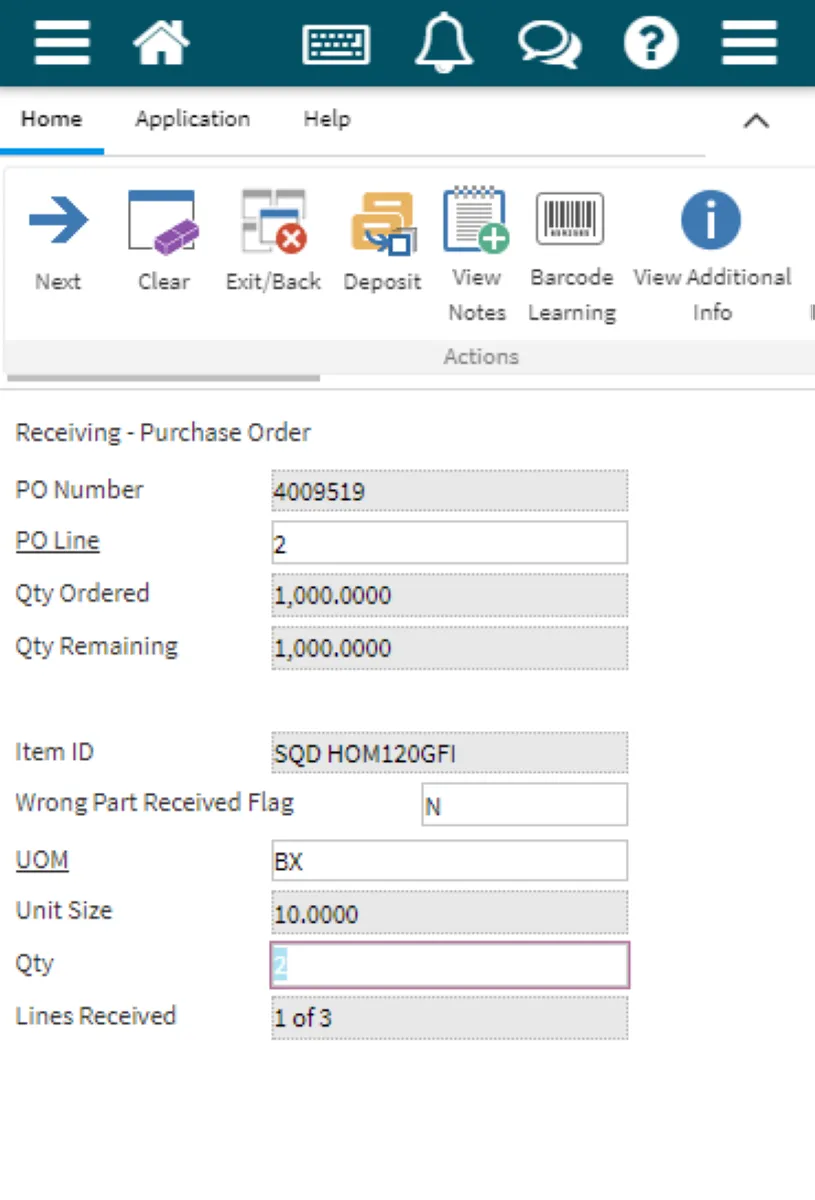815x1200 pixels.
Task: Open the chat messages icon
Action: (x=548, y=44)
